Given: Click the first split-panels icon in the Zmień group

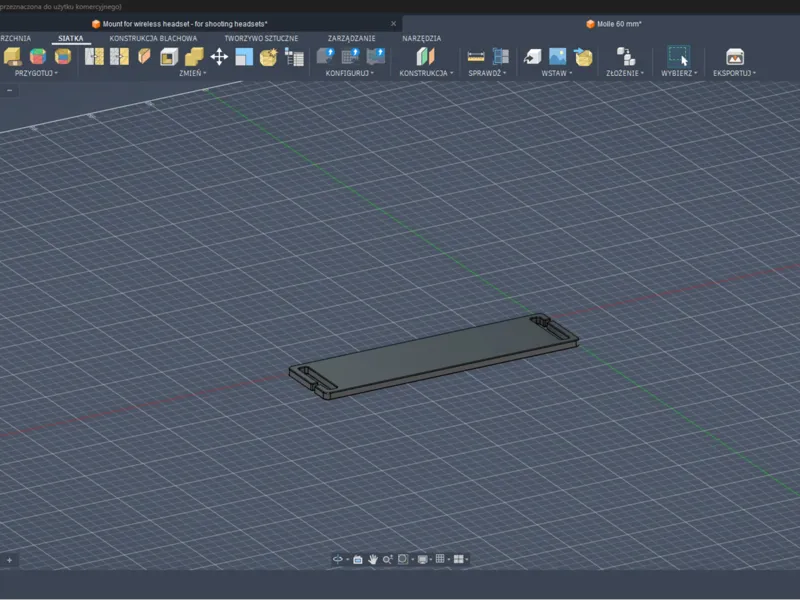Looking at the screenshot, I should (x=94, y=57).
